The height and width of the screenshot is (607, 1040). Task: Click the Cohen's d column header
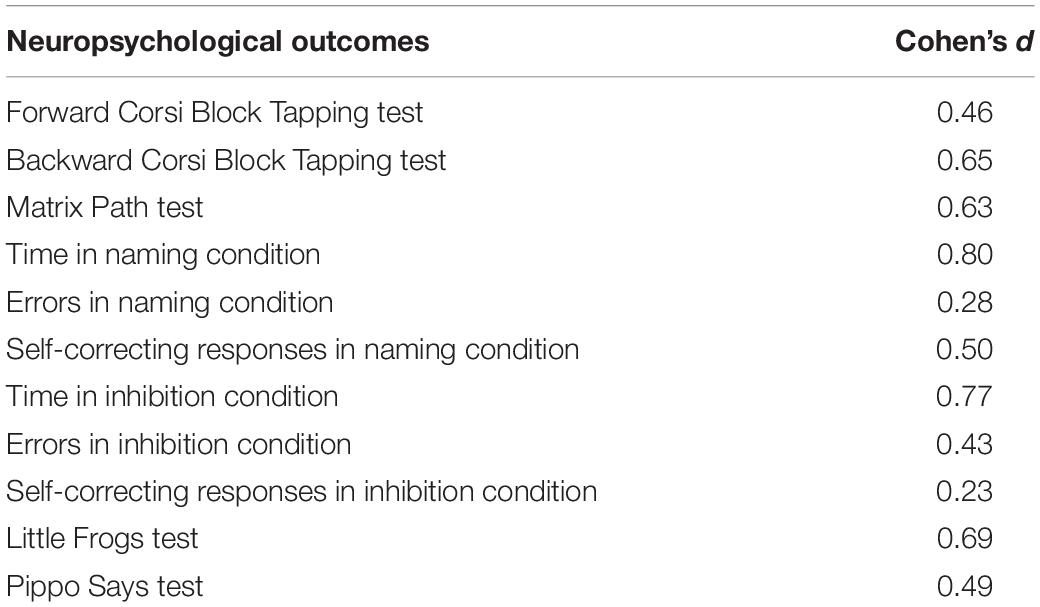coord(964,41)
